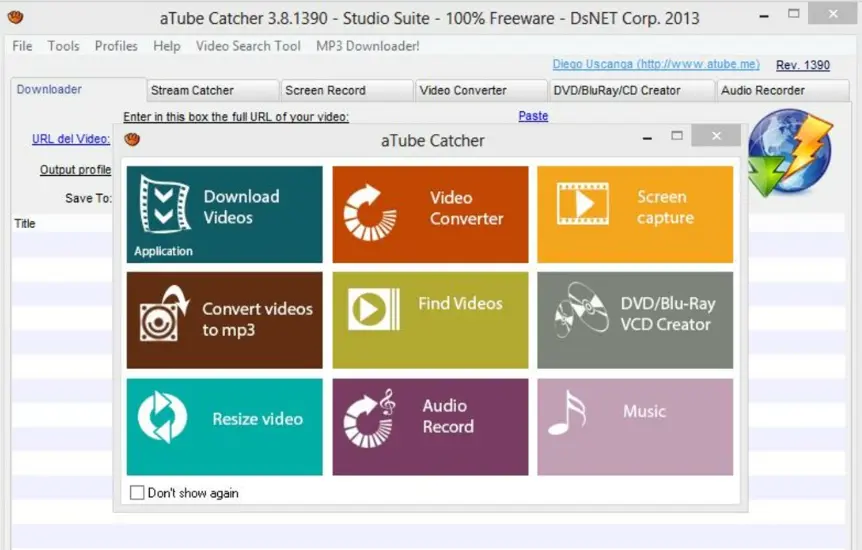Click the Download Videos tile icon
The image size is (862, 550).
point(165,204)
